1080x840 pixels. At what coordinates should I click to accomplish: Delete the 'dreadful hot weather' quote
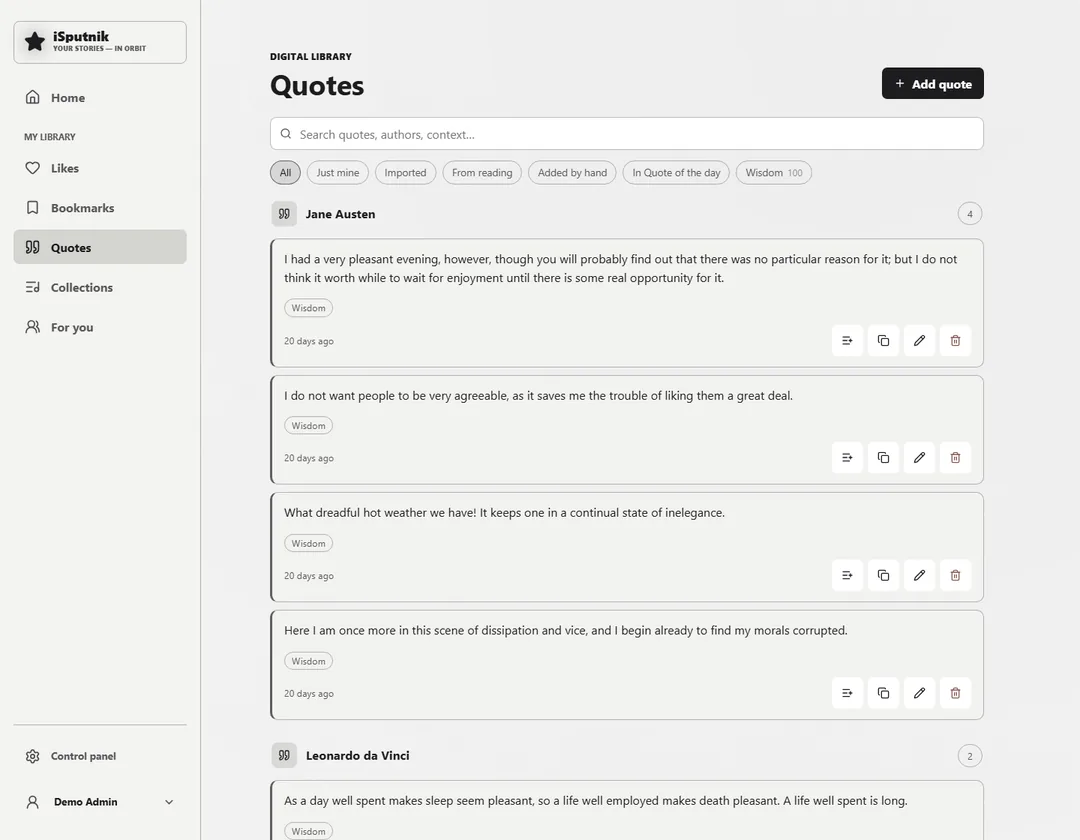tap(955, 576)
